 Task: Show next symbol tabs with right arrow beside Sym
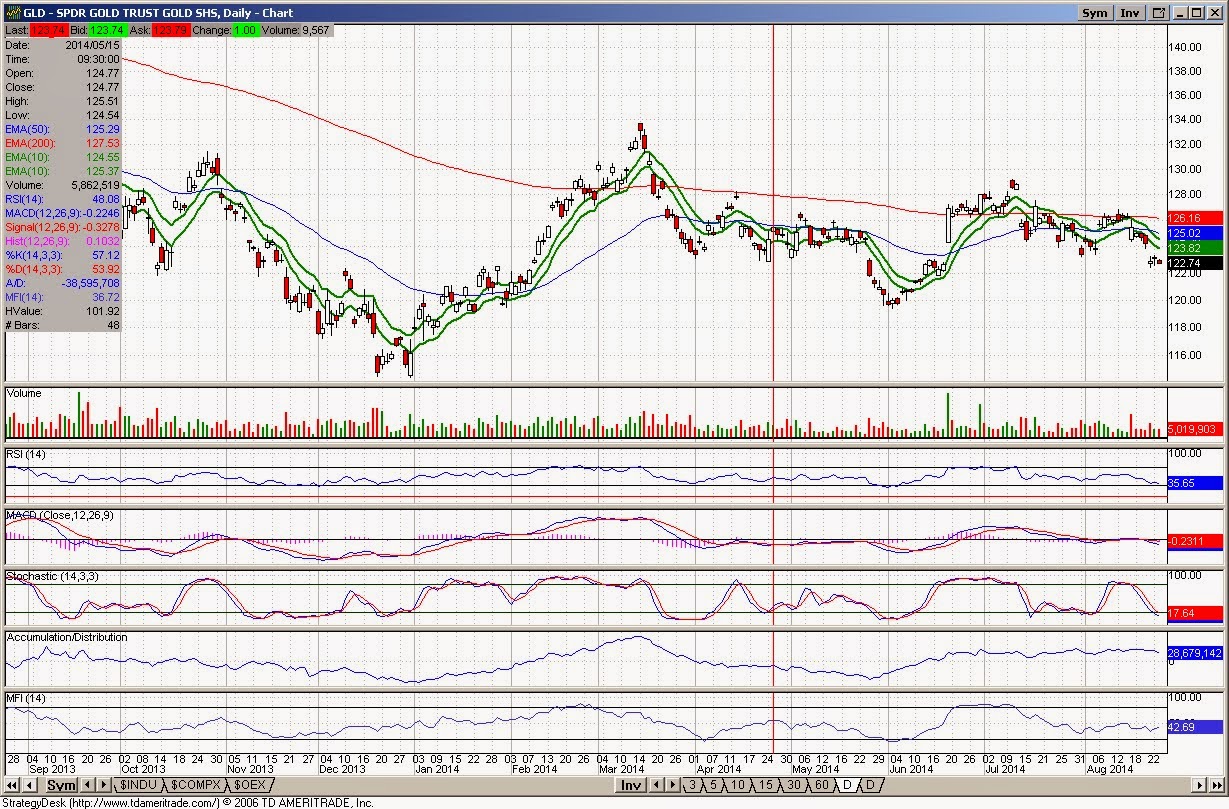point(103,785)
